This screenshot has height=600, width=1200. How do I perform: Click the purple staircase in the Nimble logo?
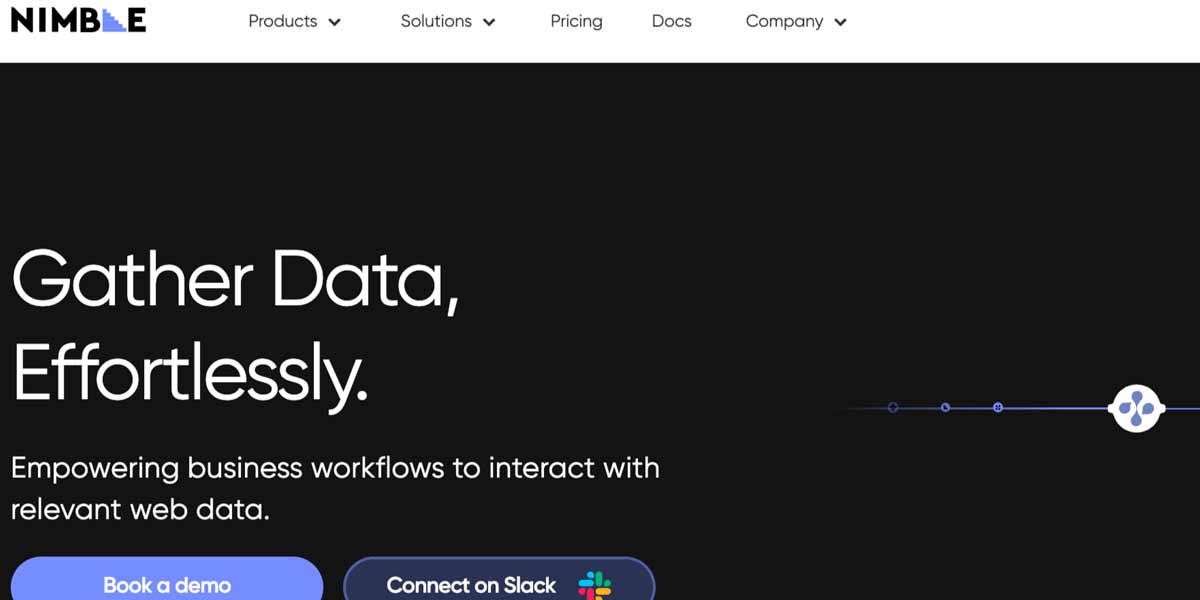tap(114, 20)
